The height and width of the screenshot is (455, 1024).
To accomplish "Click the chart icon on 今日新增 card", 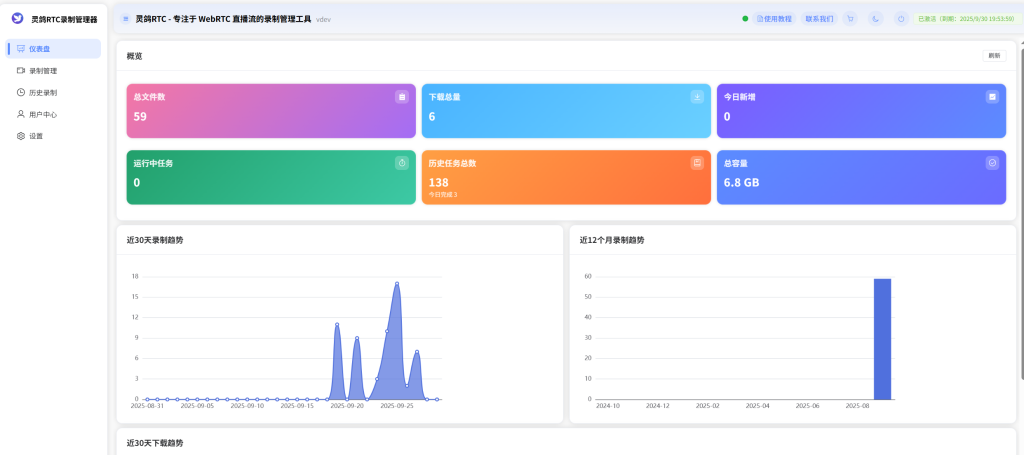I will click(x=992, y=97).
